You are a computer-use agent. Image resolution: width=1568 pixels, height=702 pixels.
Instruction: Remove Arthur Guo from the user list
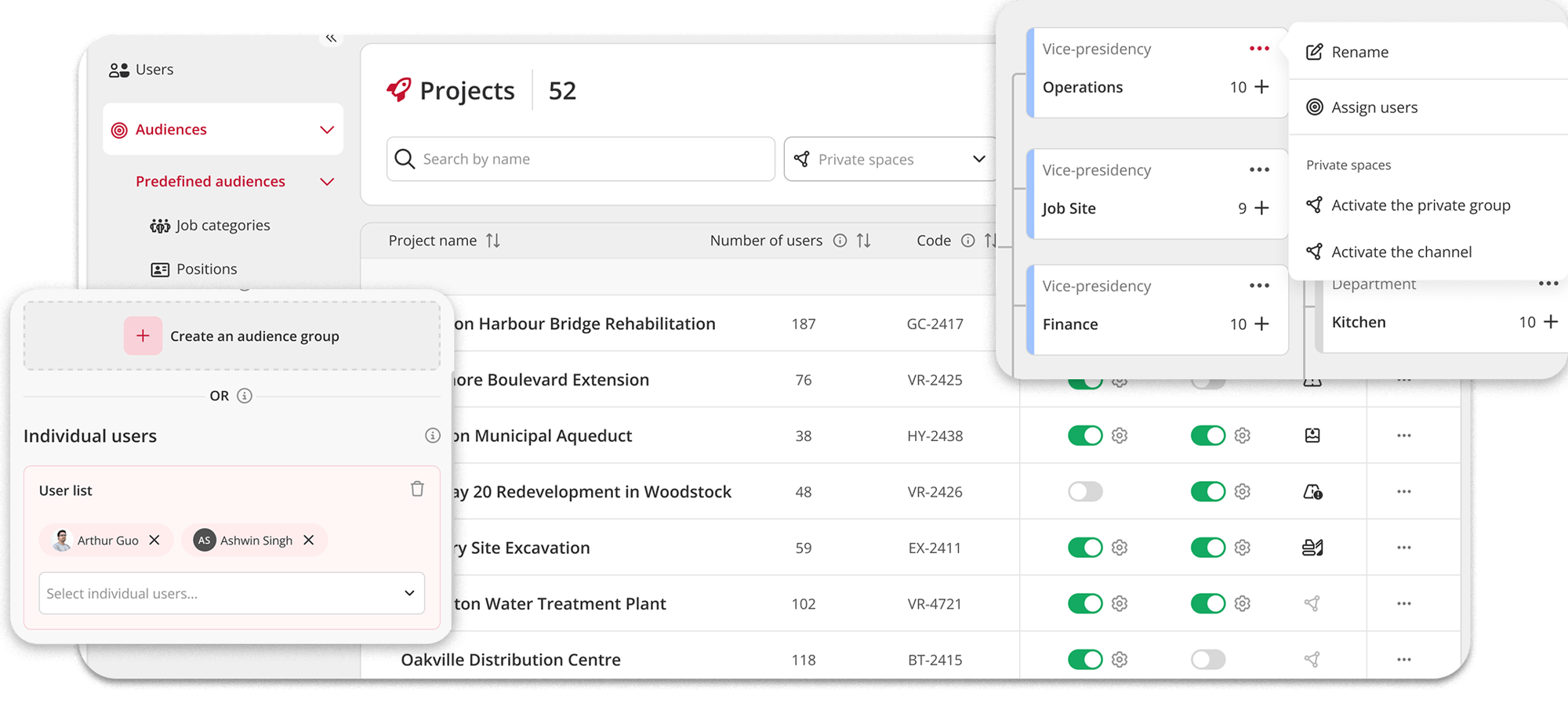coord(154,540)
